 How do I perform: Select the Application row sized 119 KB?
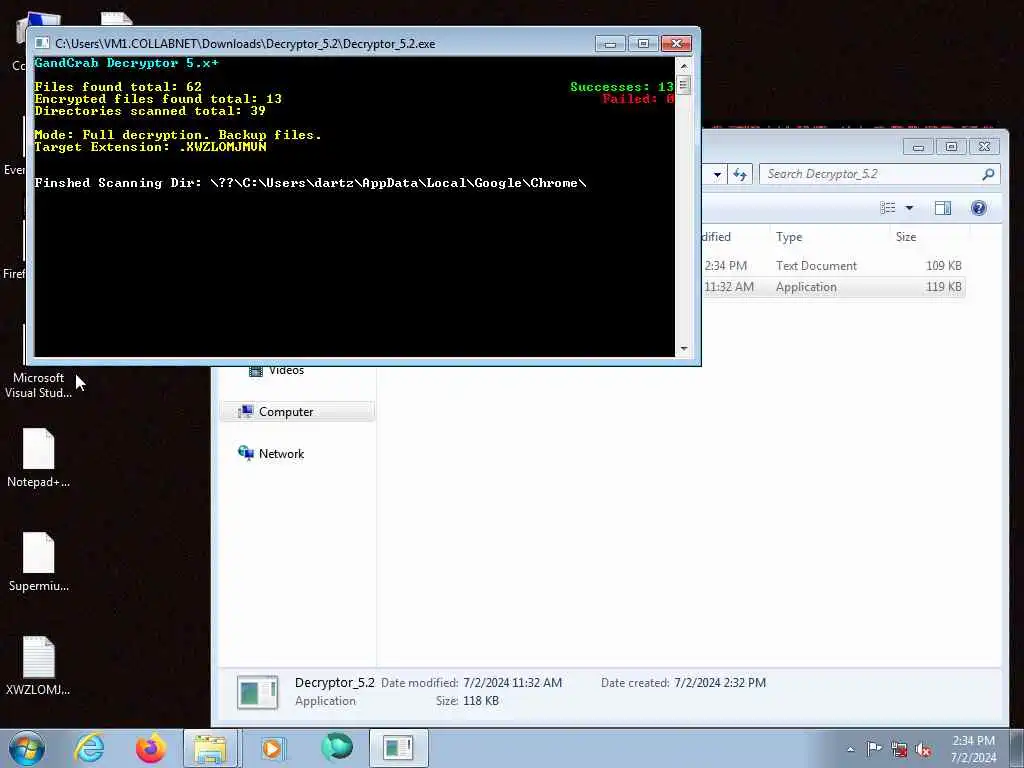pyautogui.click(x=833, y=287)
